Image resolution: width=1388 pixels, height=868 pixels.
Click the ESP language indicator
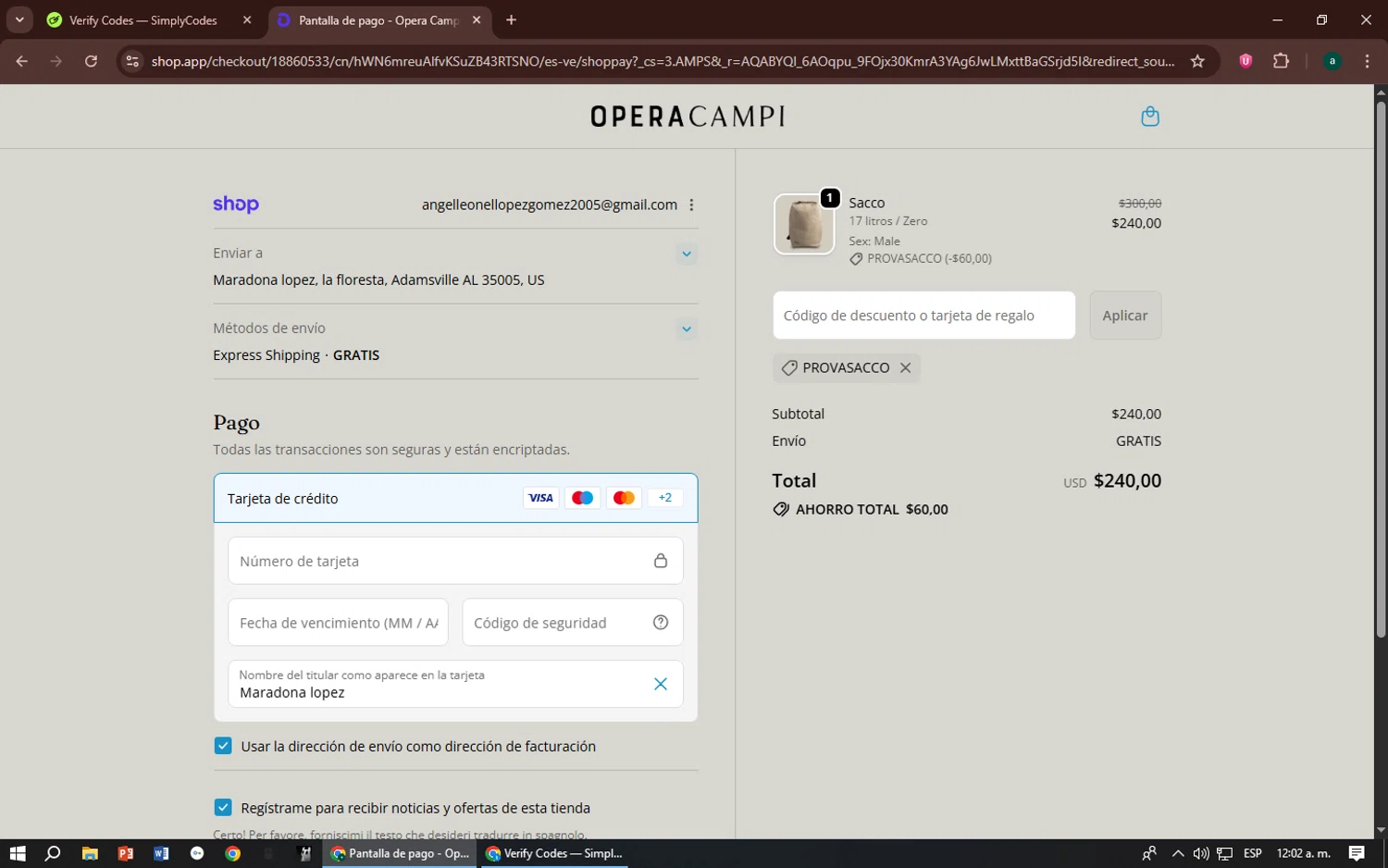[1253, 853]
